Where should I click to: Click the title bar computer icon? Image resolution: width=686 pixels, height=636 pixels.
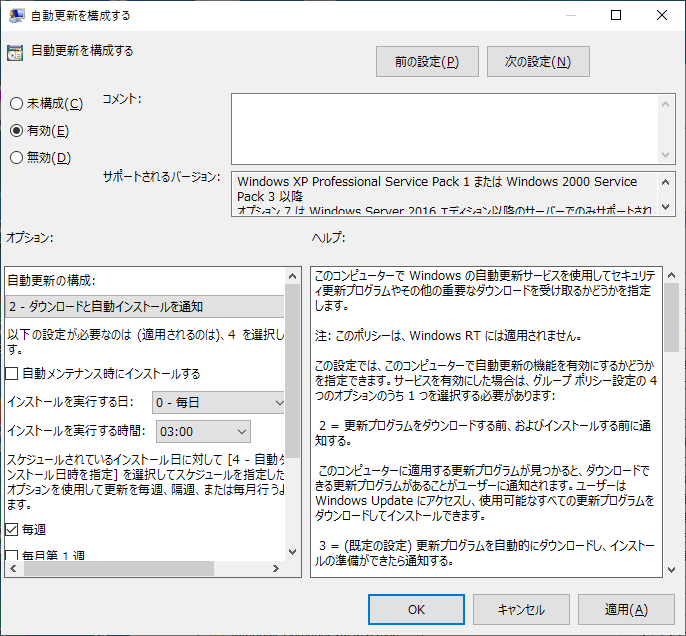pos(16,15)
